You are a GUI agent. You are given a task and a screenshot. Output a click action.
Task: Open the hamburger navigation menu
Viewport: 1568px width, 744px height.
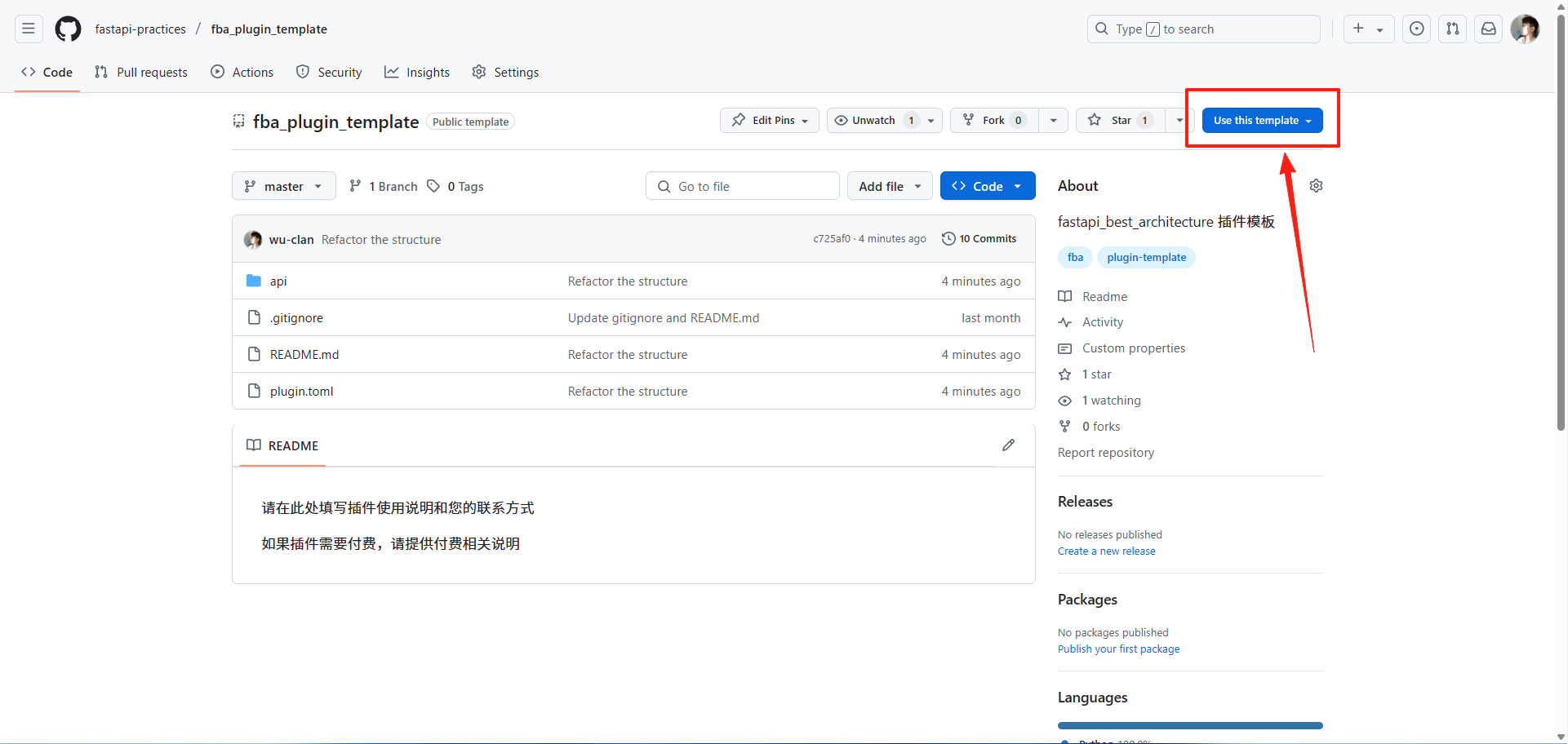pos(29,29)
